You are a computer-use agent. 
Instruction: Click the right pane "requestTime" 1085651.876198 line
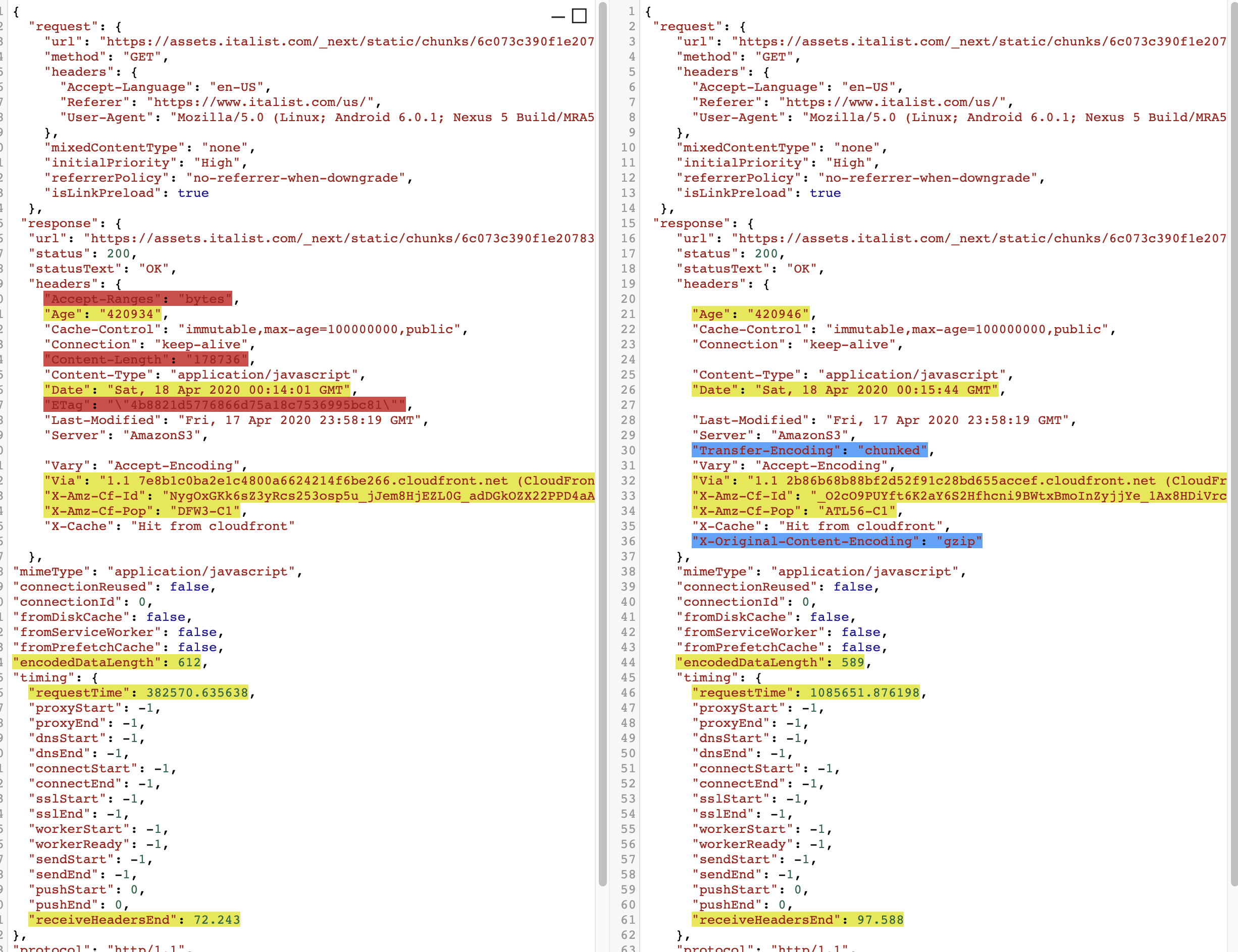805,693
